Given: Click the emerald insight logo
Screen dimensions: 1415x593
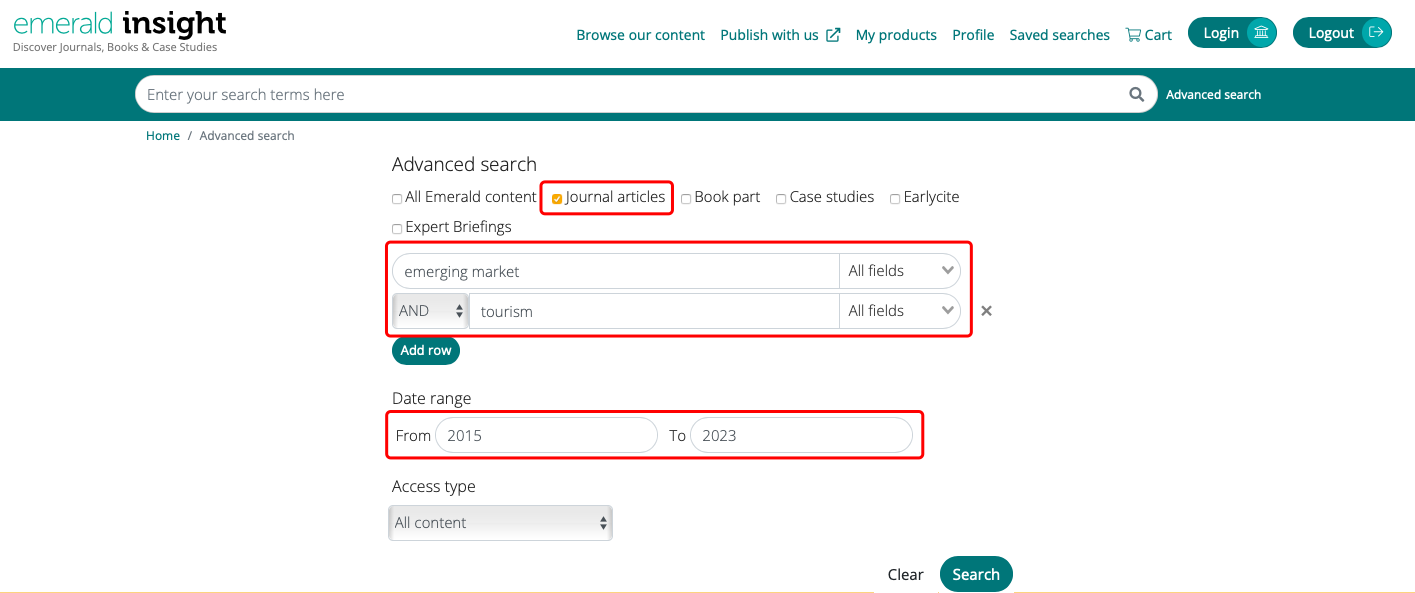Looking at the screenshot, I should (119, 30).
